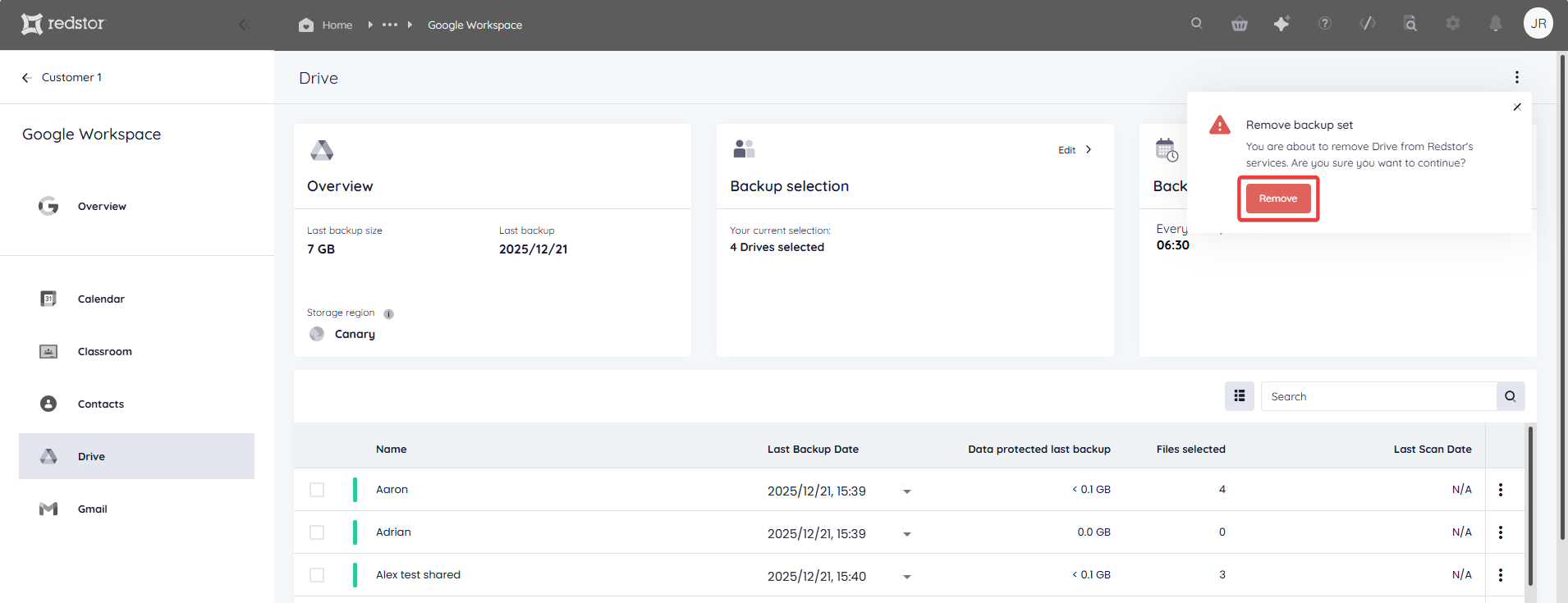1568x603 pixels.
Task: Click the backup schedule calendar icon
Action: [1167, 150]
